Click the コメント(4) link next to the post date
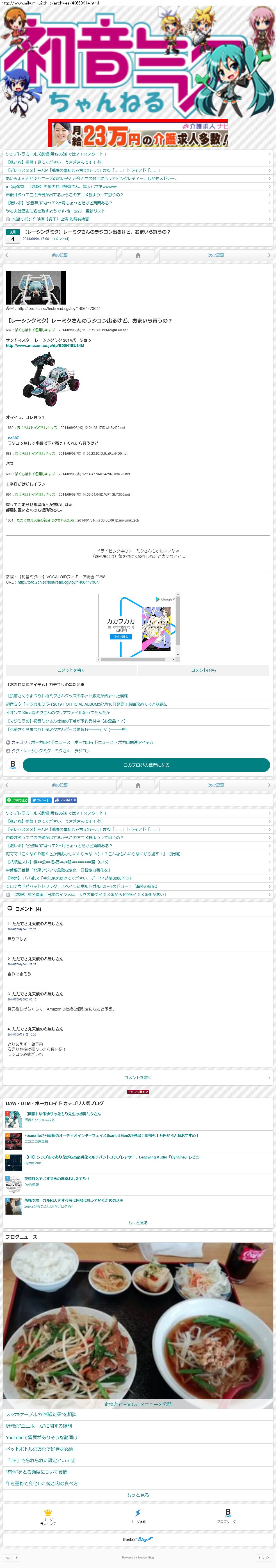Image resolution: width=276 pixels, height=1568 pixels. (x=60, y=239)
